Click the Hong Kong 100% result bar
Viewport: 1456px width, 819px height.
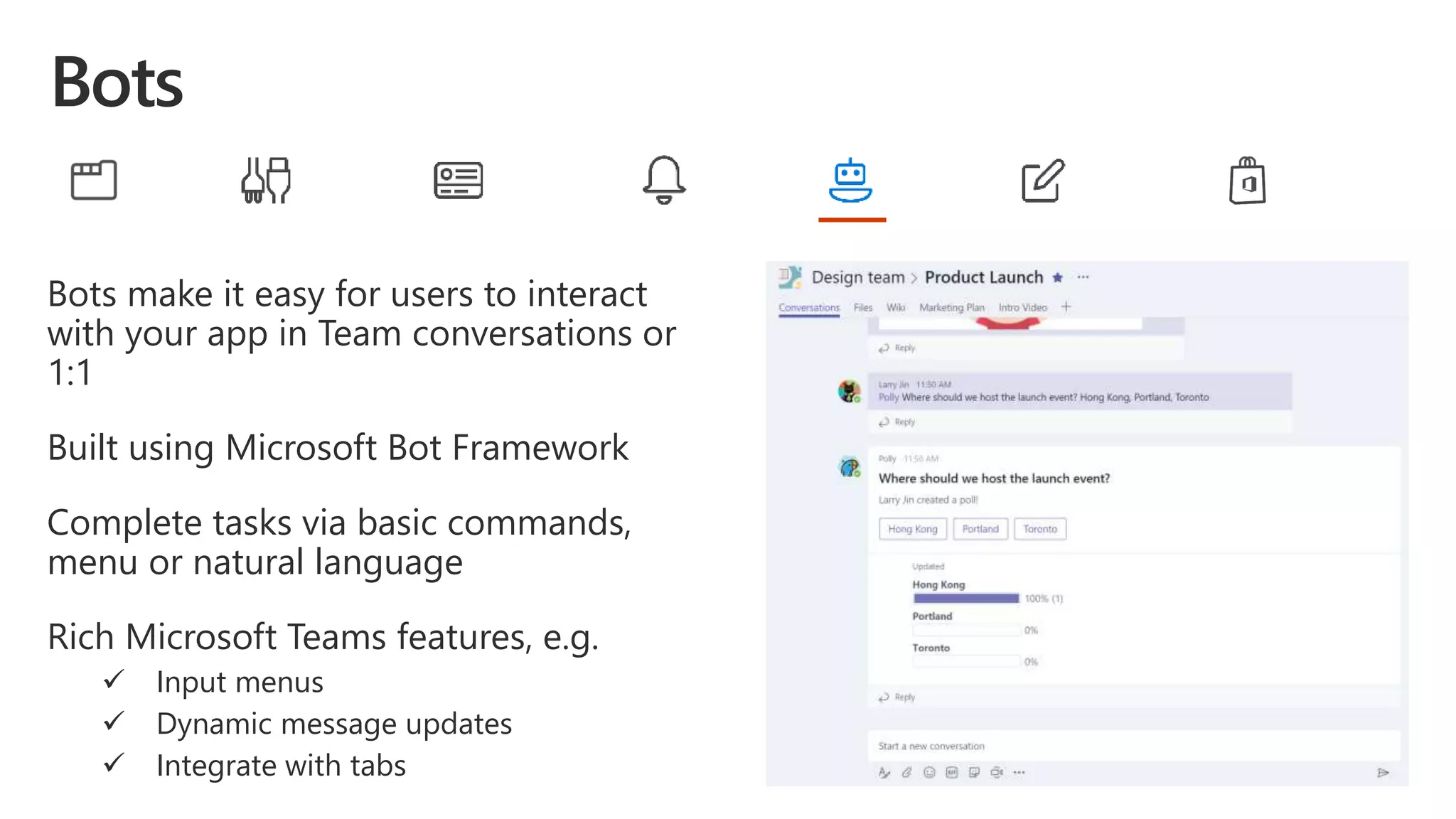965,599
